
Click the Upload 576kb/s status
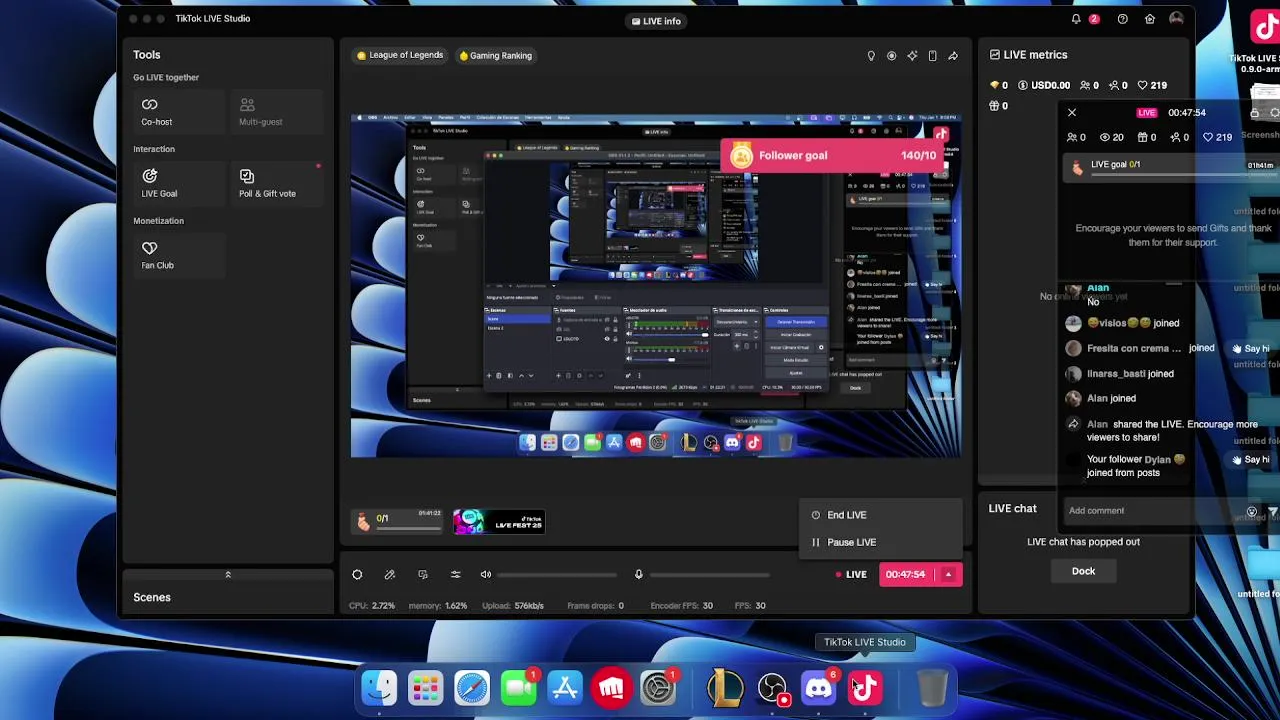[515, 606]
